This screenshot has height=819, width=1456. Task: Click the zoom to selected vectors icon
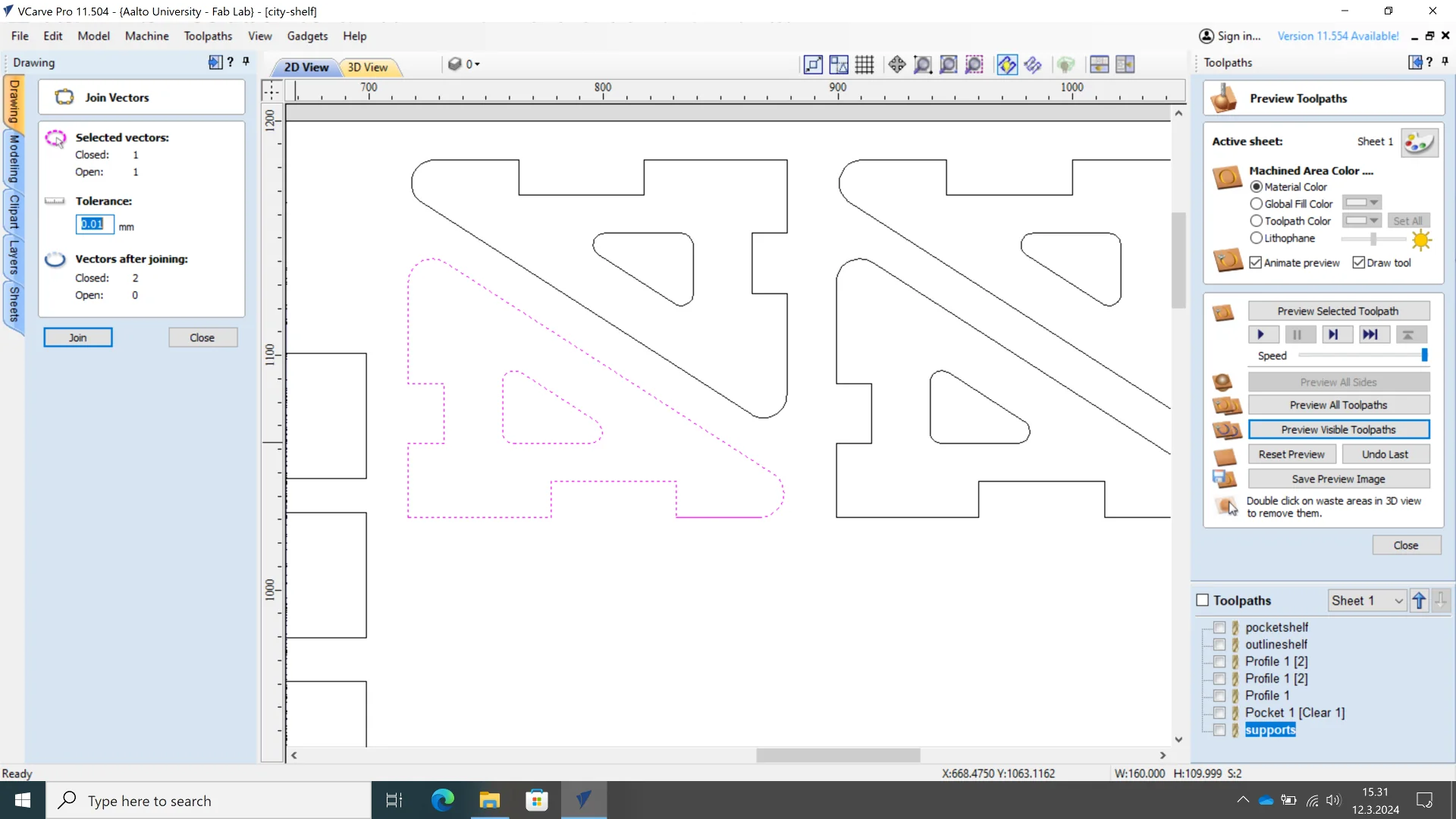(974, 64)
